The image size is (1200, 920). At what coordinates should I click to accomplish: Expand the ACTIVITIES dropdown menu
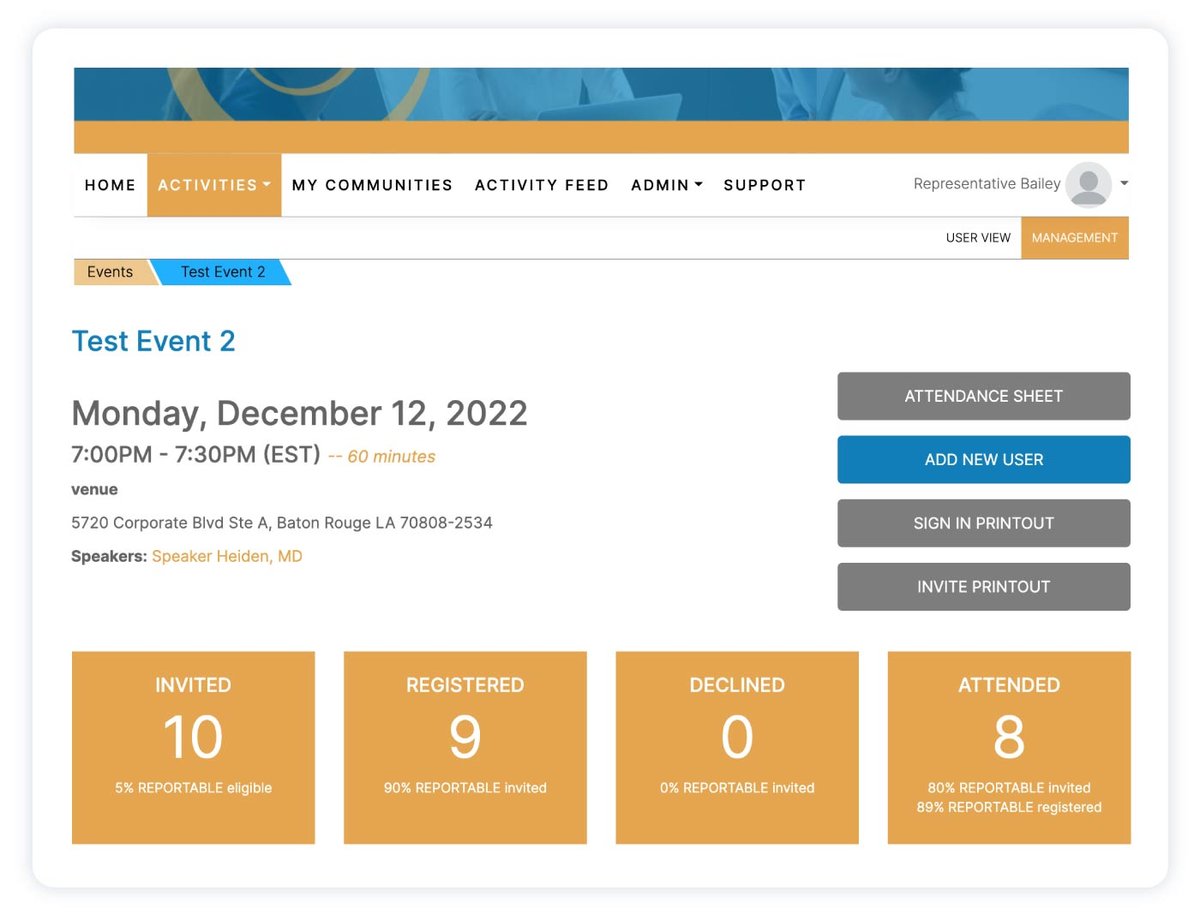[x=265, y=184]
